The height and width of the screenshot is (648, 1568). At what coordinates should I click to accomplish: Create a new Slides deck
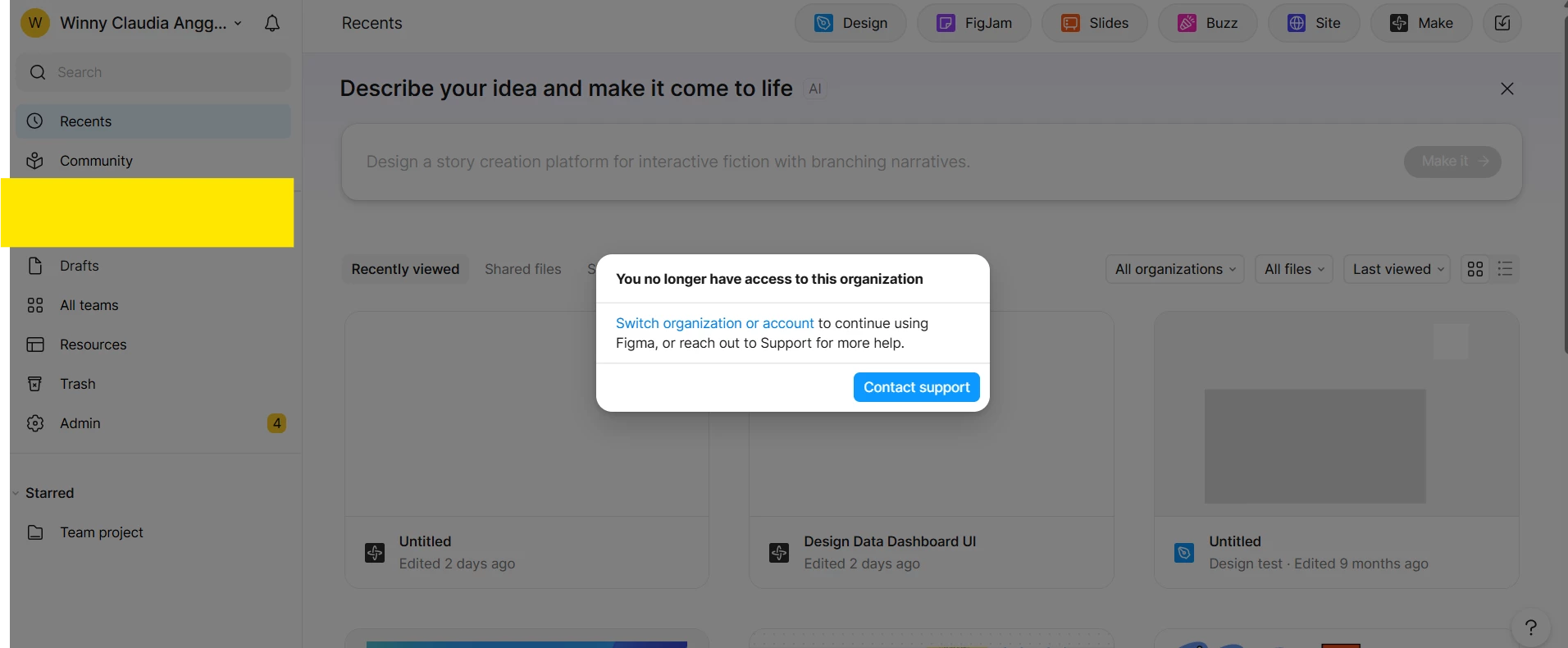(x=1095, y=23)
